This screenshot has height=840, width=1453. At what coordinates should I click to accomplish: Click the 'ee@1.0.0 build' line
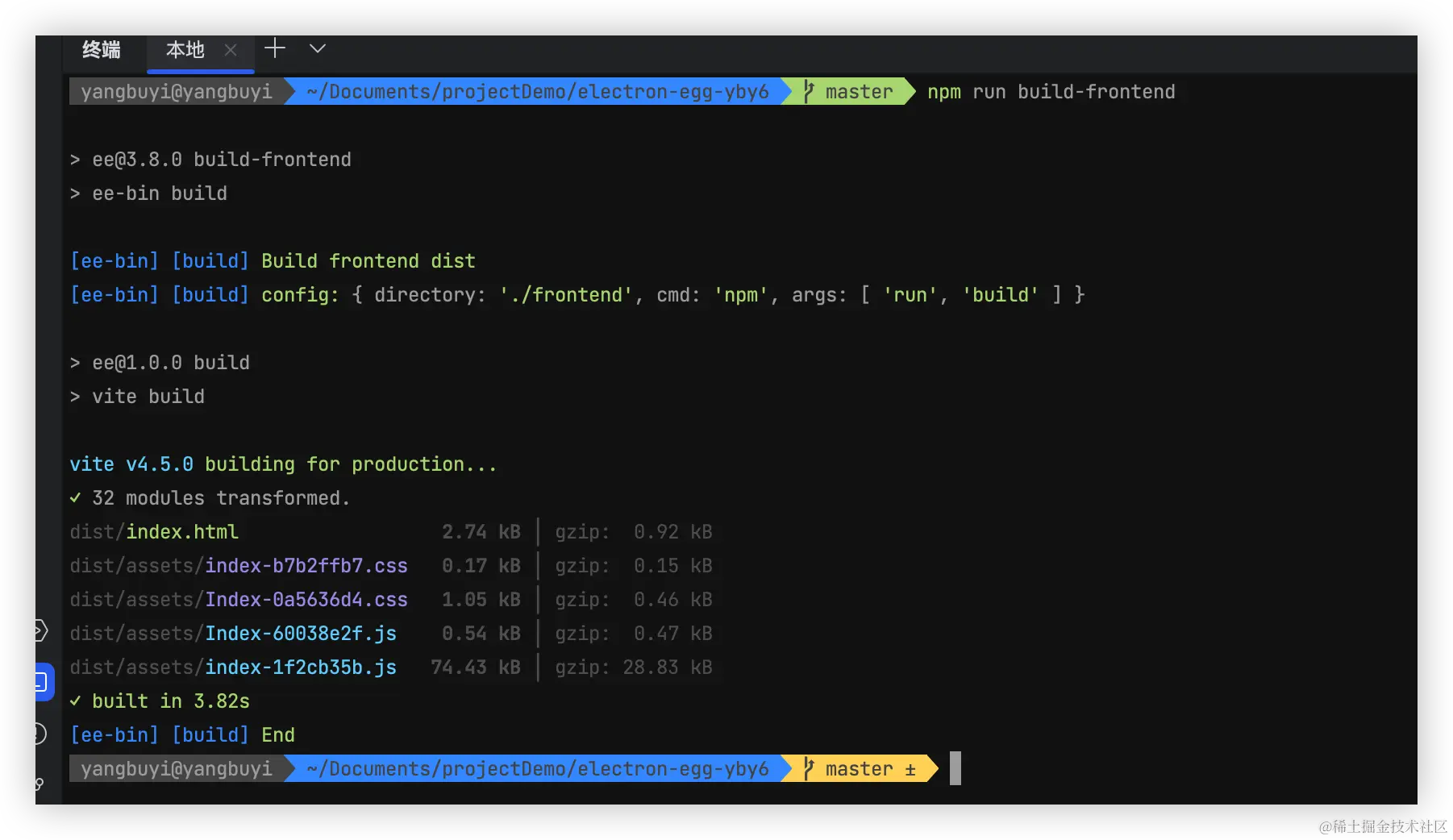[160, 363]
